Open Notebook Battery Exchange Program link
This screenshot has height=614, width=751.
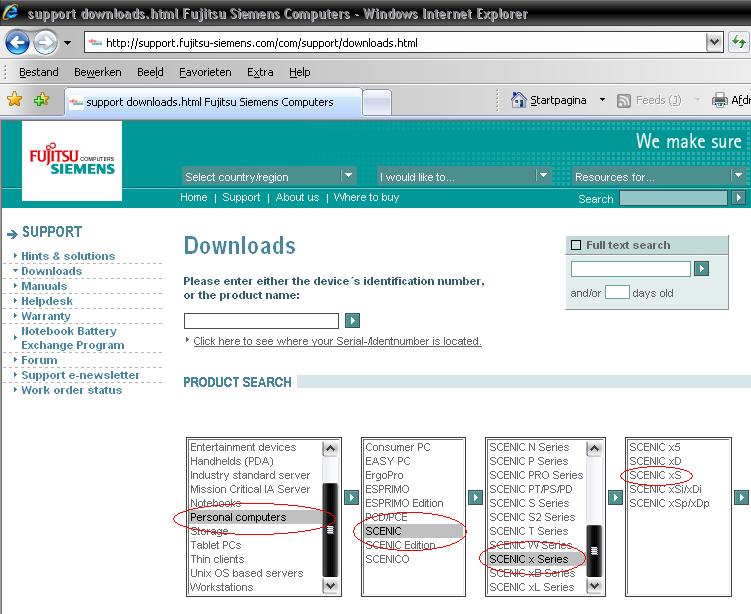[x=72, y=338]
